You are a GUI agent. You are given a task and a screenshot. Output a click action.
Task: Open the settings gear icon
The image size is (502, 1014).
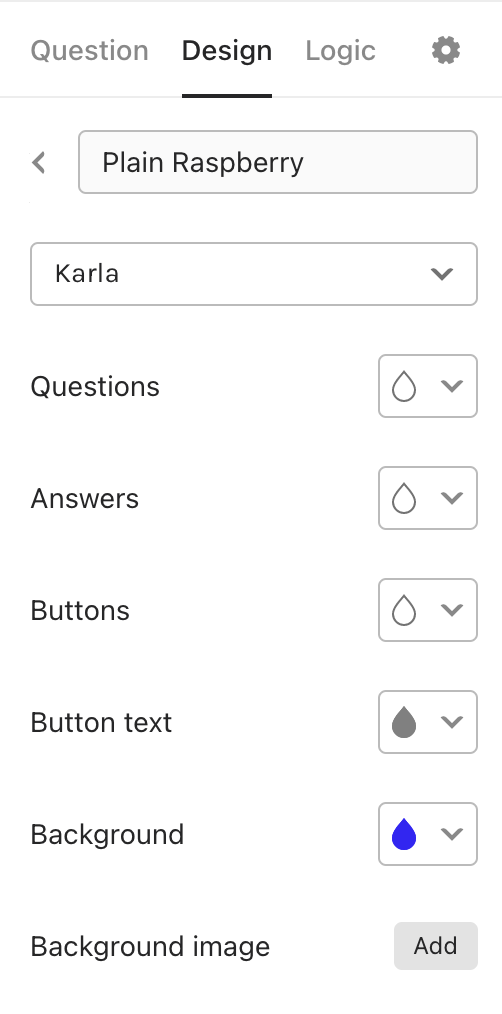click(446, 50)
